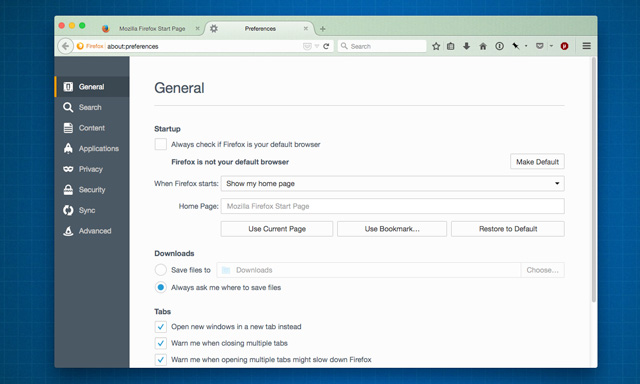Show bookmarks with the clipboard list icon
Viewport: 640px width, 384px height.
(x=451, y=46)
